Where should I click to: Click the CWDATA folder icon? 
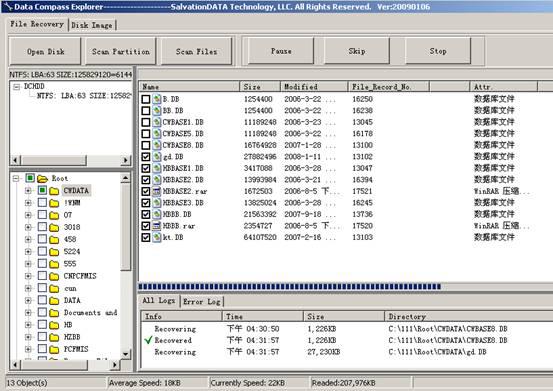coord(54,191)
